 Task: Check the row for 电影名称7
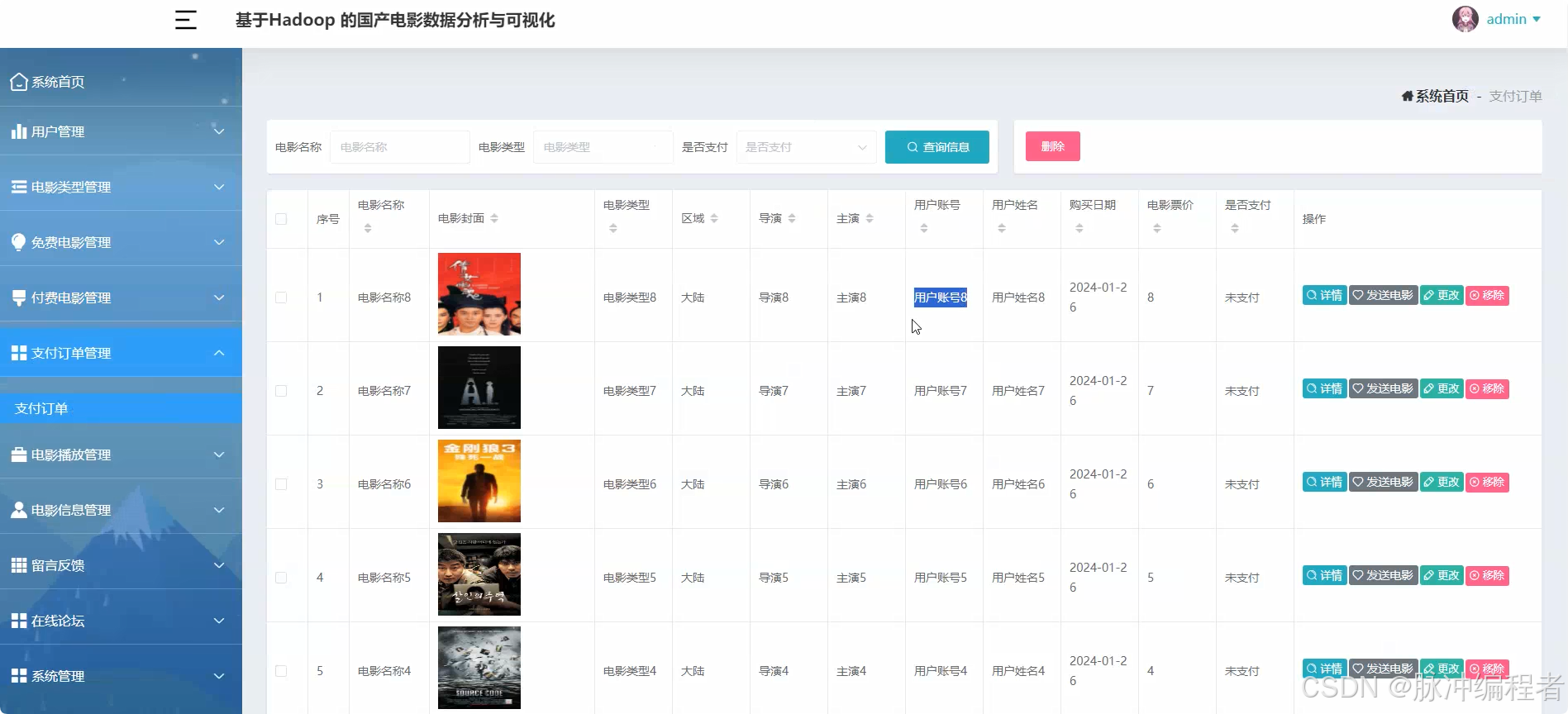pyautogui.click(x=281, y=391)
